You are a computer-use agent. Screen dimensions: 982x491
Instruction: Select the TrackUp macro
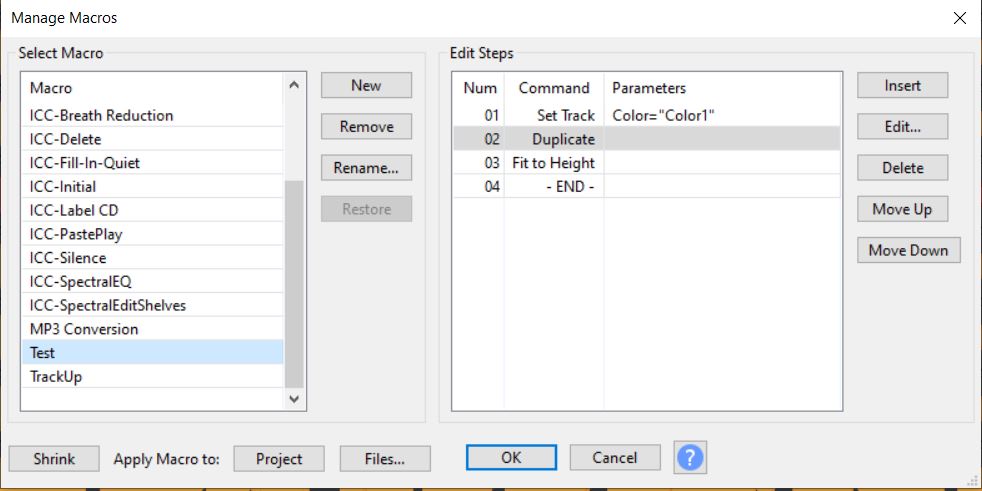coord(56,376)
